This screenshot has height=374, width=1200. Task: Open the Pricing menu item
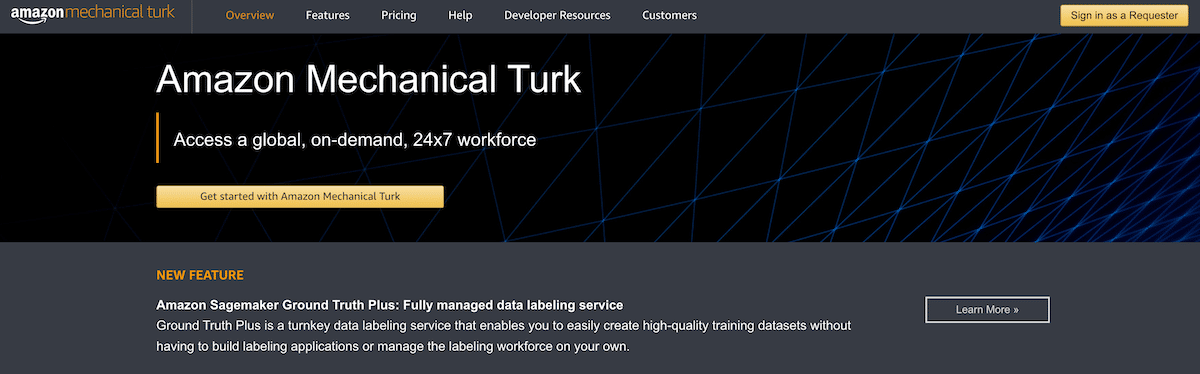399,16
